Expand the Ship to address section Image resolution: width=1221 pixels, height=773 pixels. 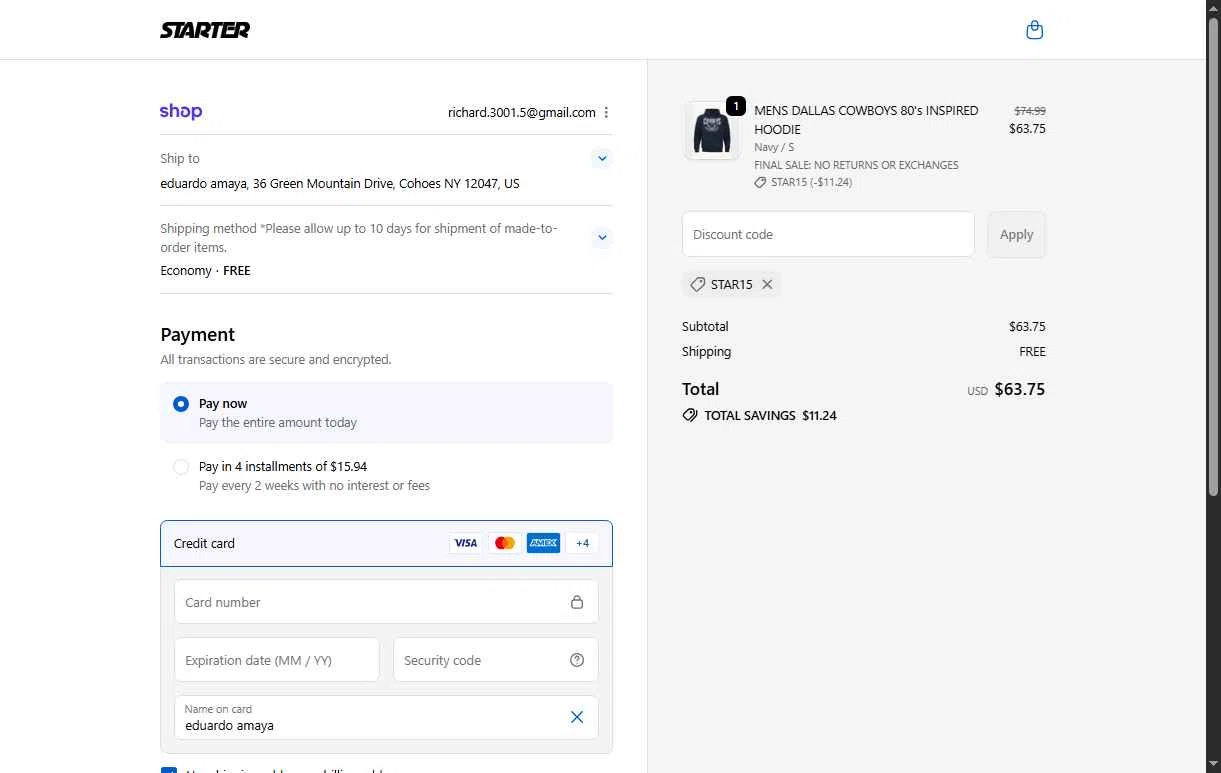pos(601,158)
